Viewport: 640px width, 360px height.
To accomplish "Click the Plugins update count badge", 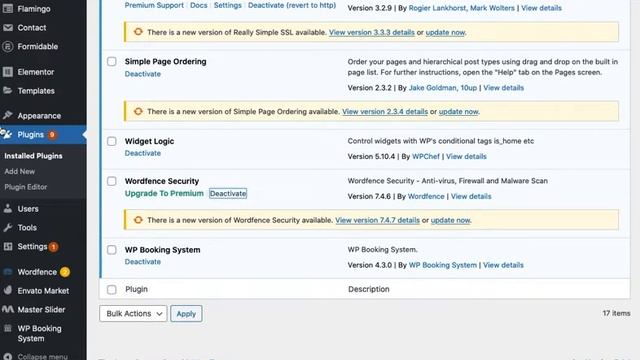I will [52, 135].
